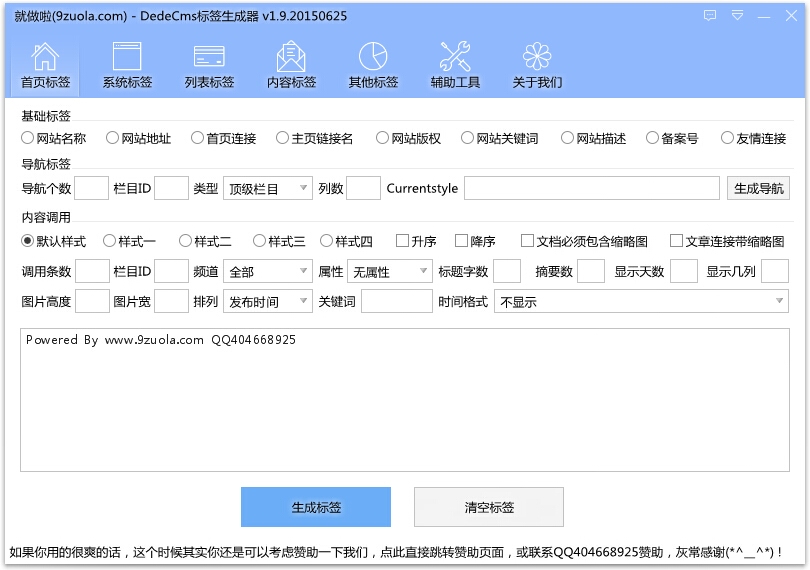Focus the 显示天数 input field
The width and height of the screenshot is (810, 570).
684,271
